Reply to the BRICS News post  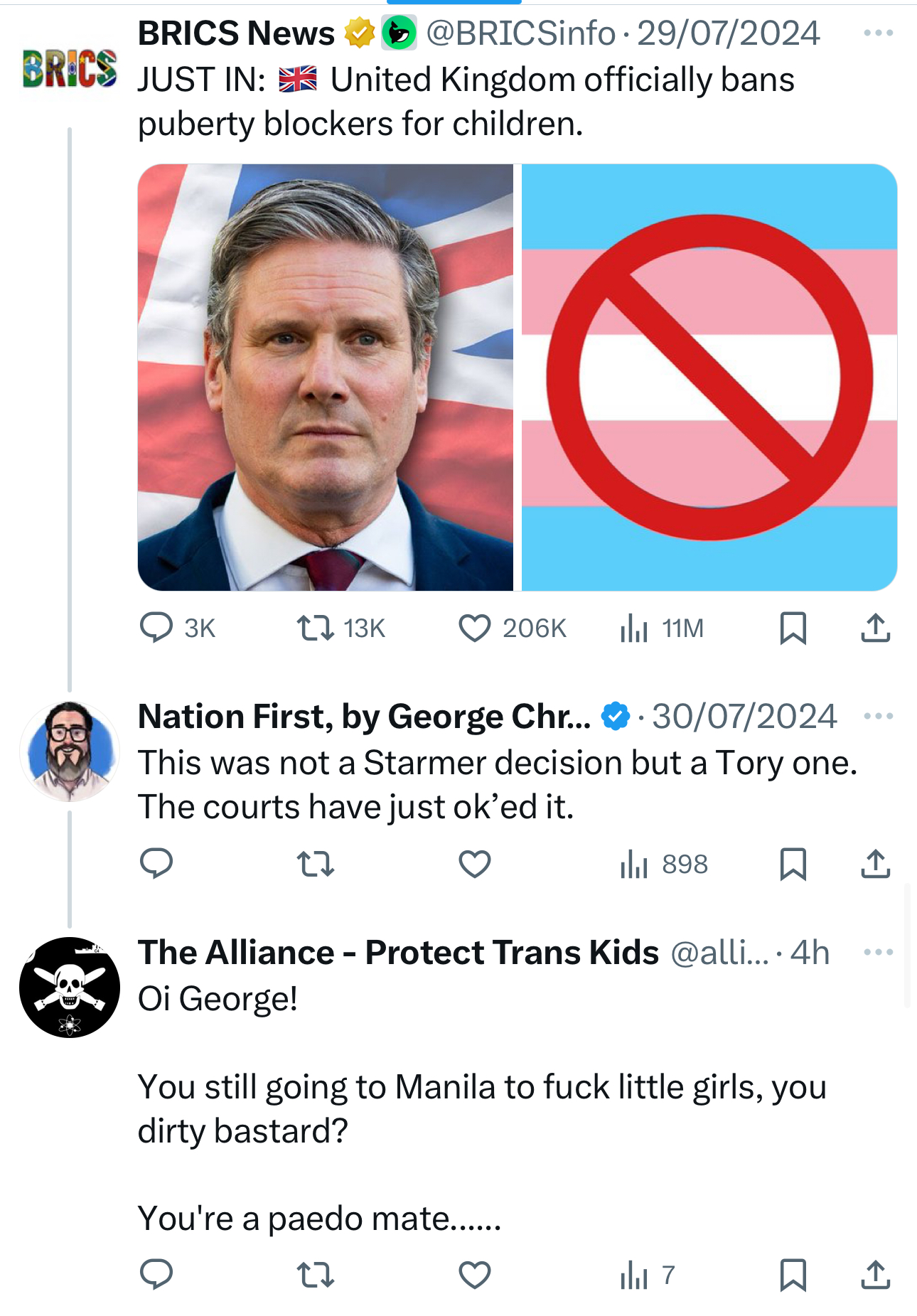point(156,628)
